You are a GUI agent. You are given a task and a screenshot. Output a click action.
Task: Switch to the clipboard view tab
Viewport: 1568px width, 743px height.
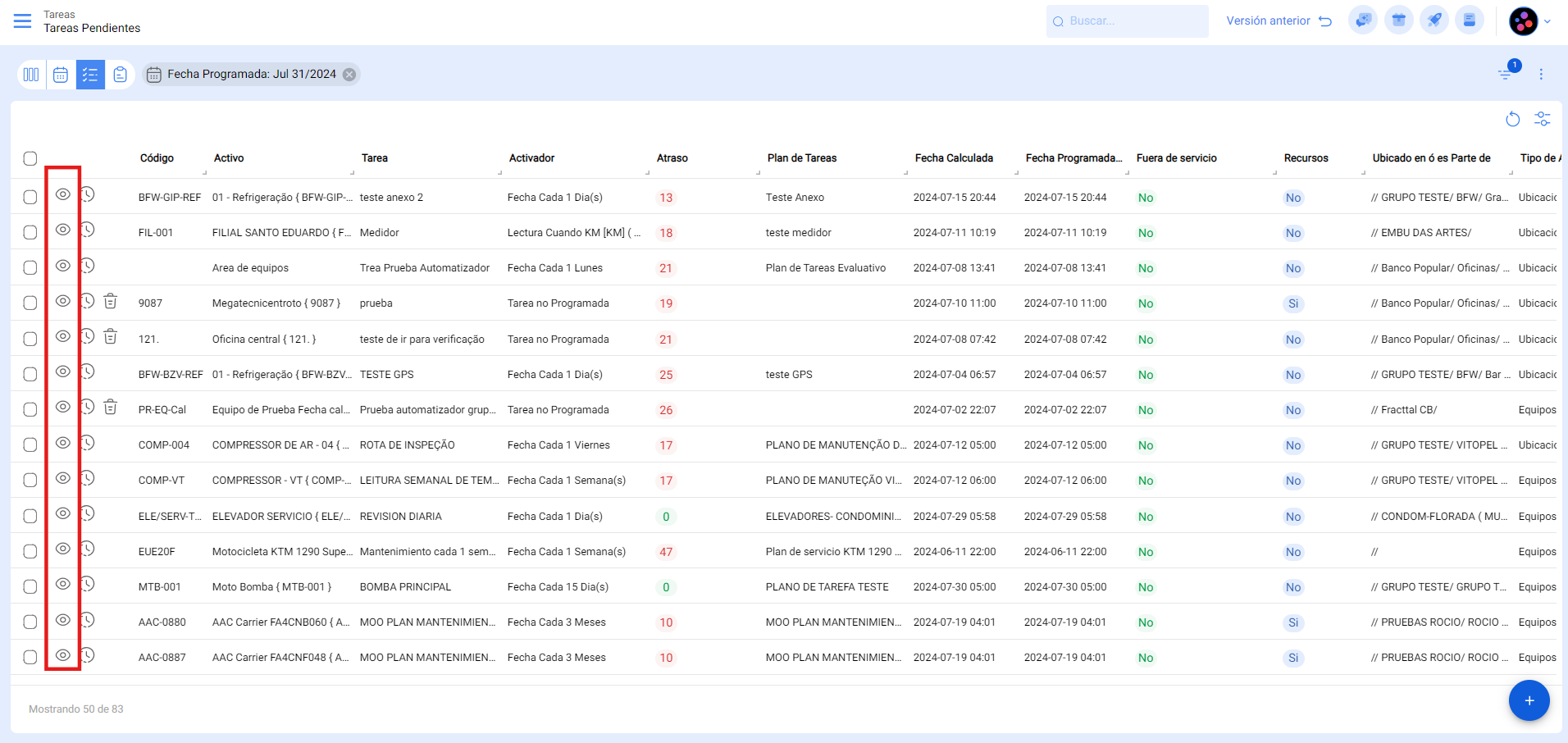point(121,75)
